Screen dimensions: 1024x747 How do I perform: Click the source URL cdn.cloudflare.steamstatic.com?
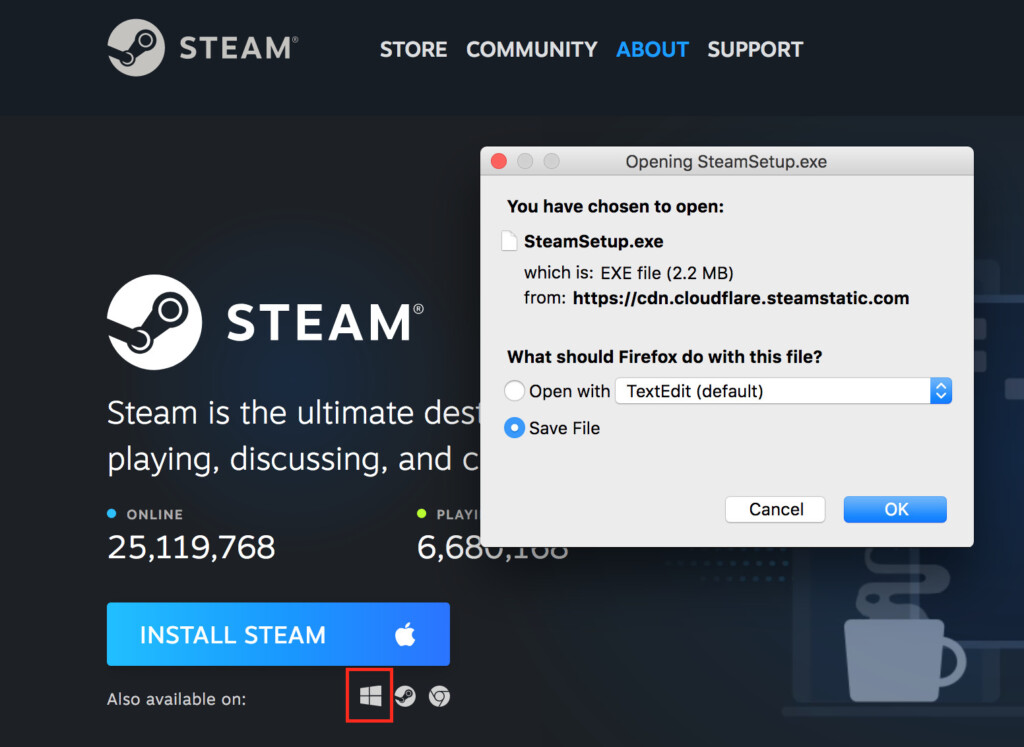click(741, 298)
